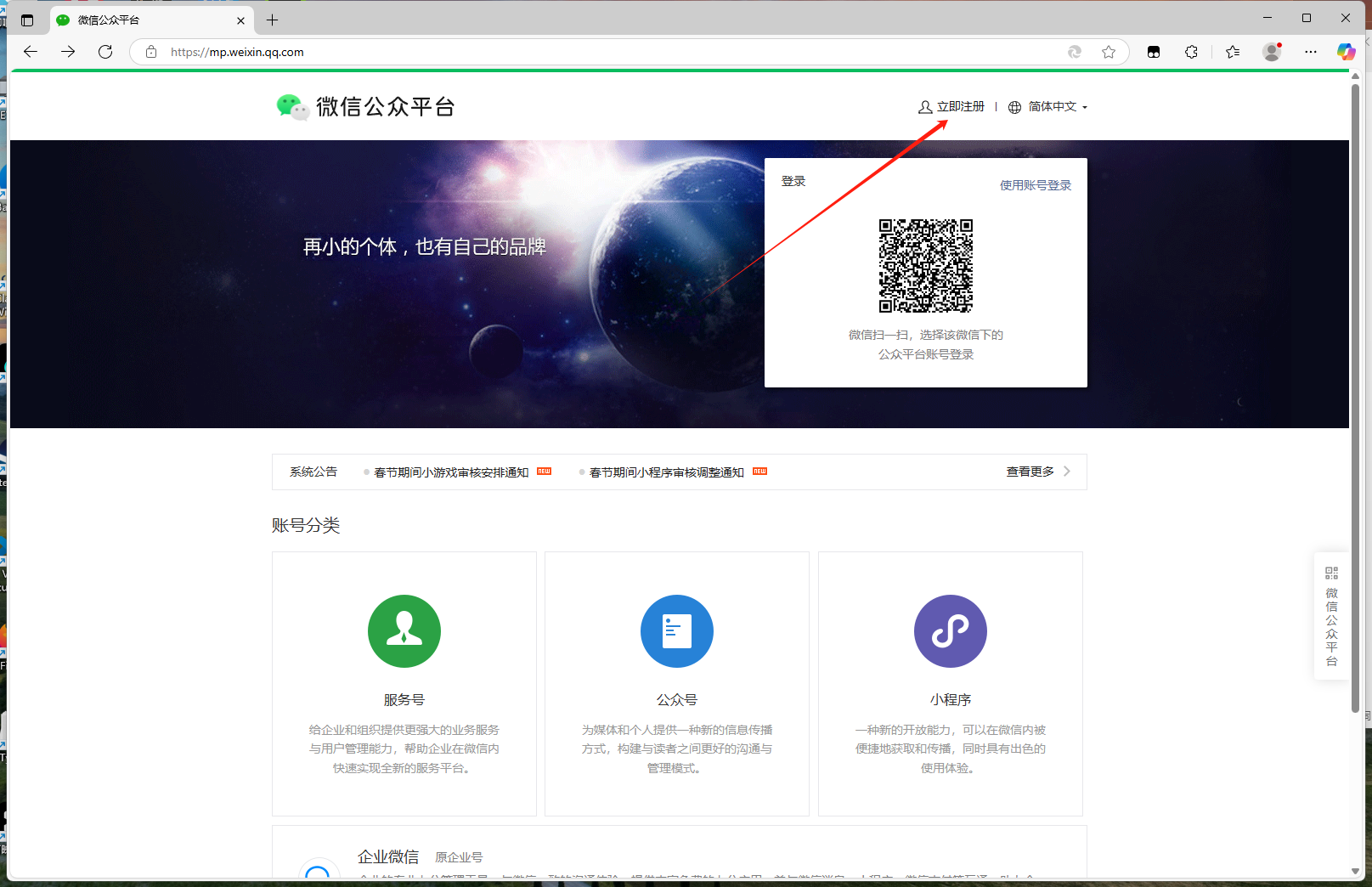Click the blue 公众号 icon
Image resolution: width=1372 pixels, height=887 pixels.
677,631
